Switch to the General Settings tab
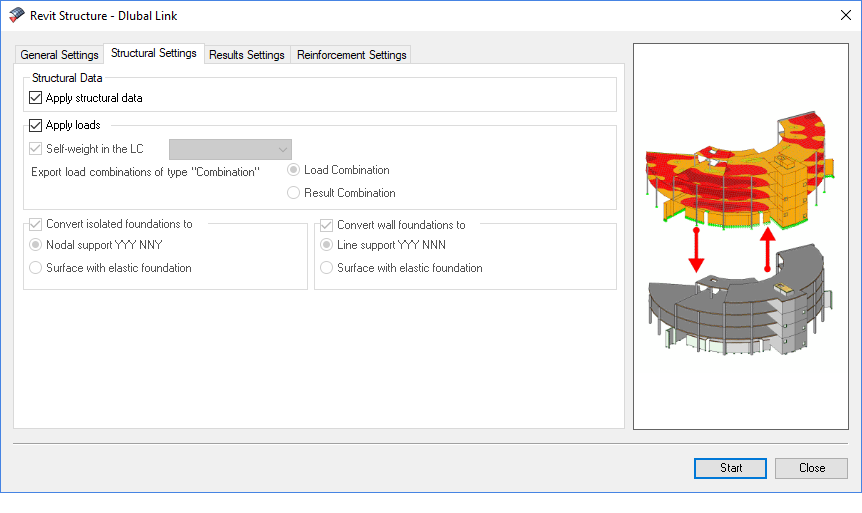862x513 pixels. pyautogui.click(x=60, y=55)
